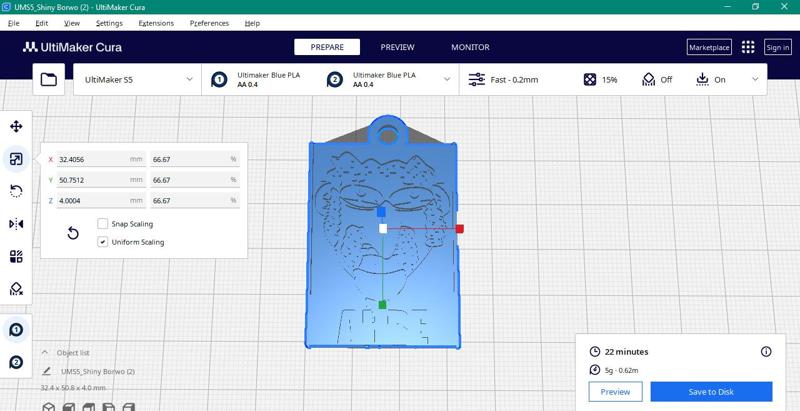Select the Support Blocker tool
800x411 pixels.
16,289
